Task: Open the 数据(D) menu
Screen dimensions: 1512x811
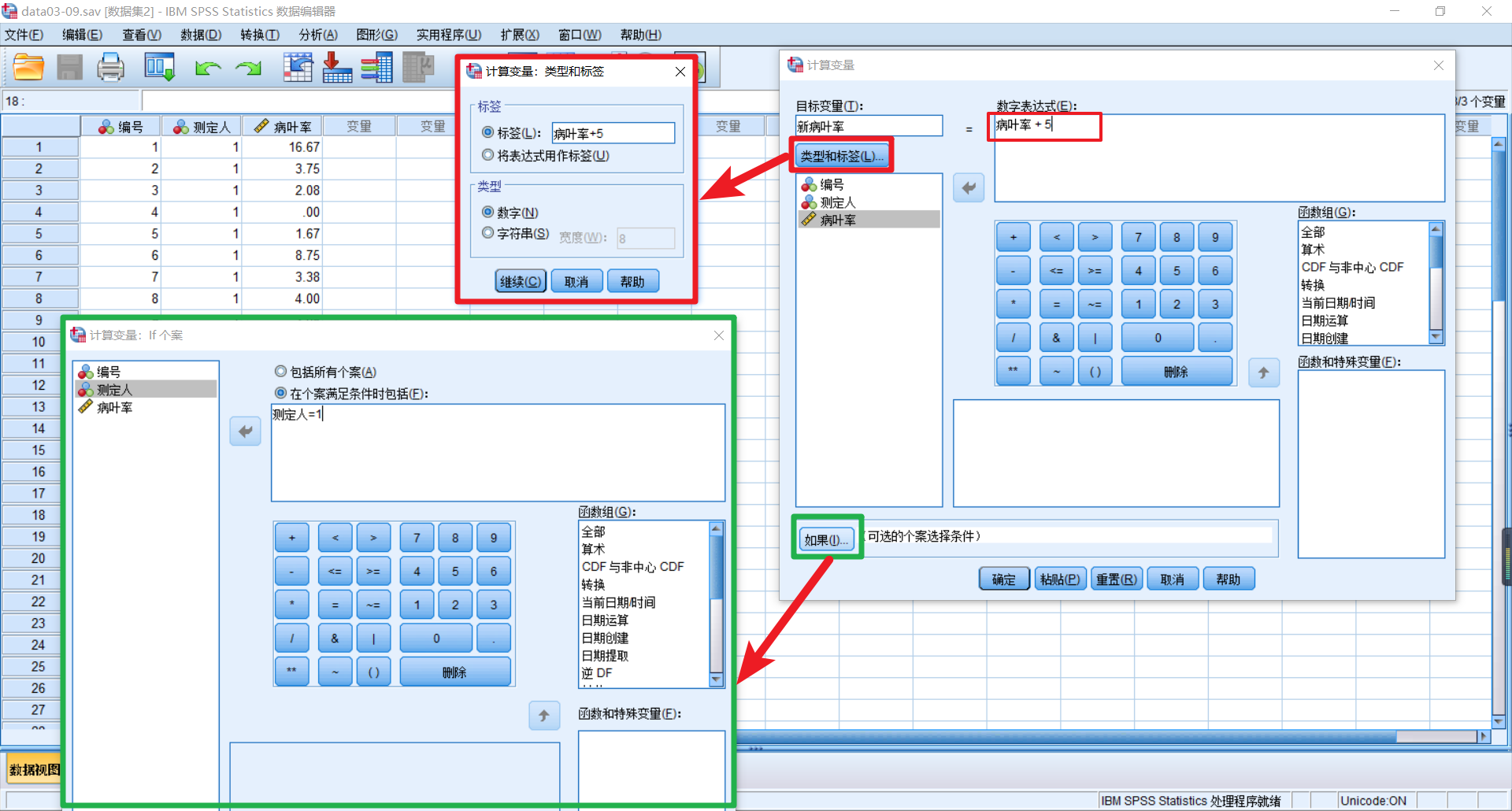Action: coord(201,35)
